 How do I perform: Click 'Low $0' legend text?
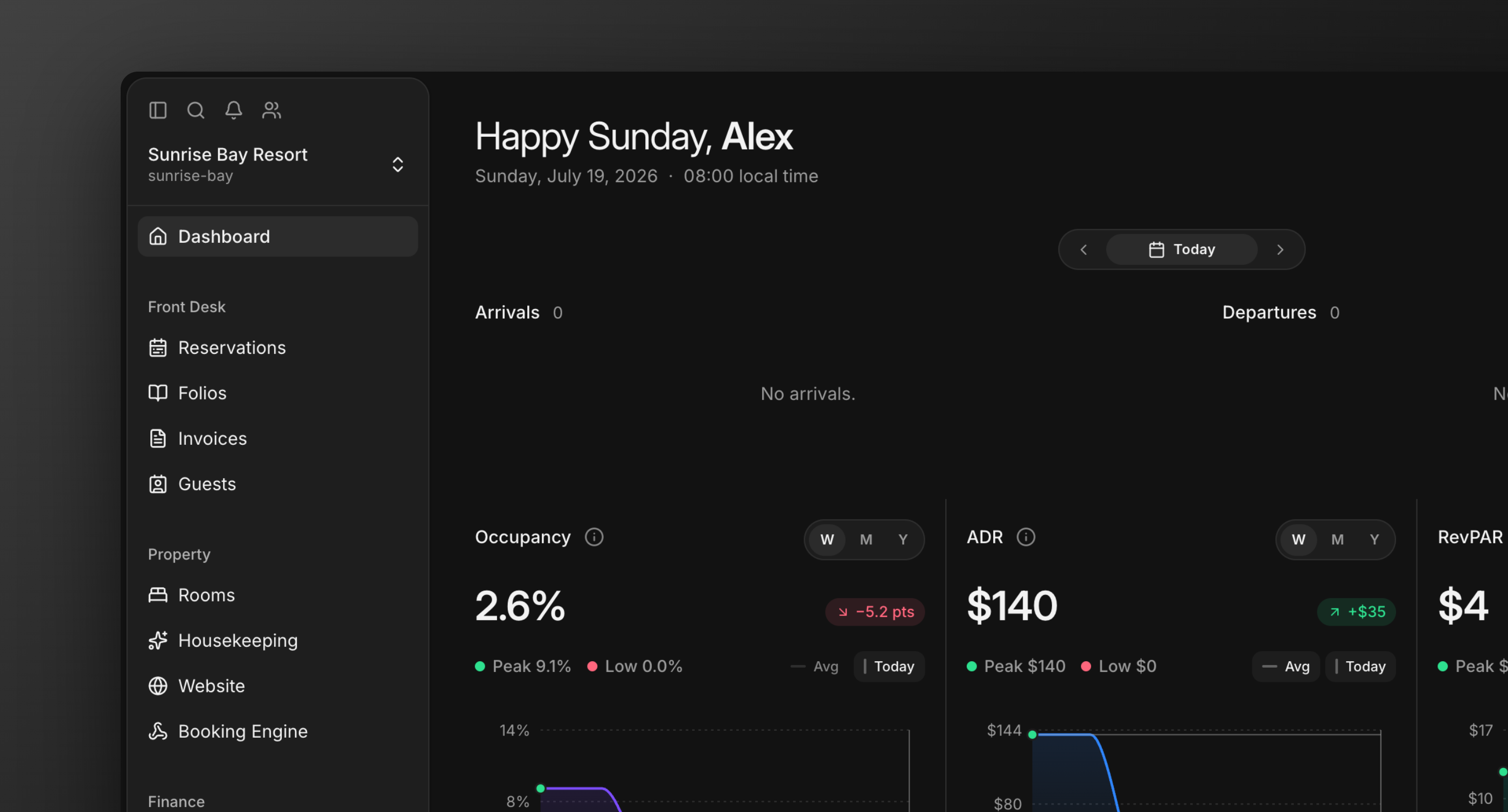pyautogui.click(x=1127, y=666)
